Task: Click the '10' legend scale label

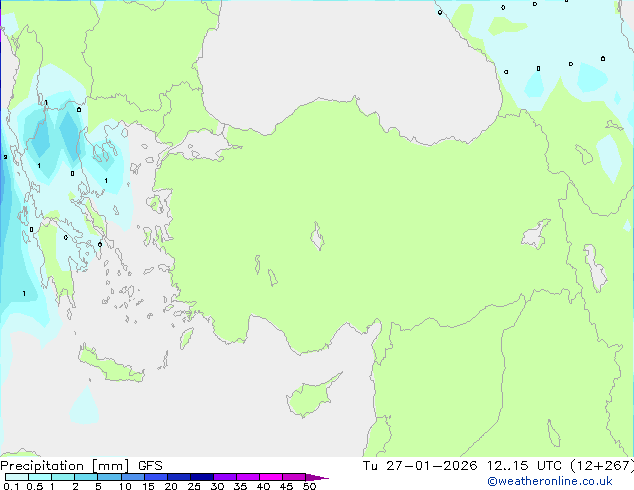Action: [x=125, y=486]
